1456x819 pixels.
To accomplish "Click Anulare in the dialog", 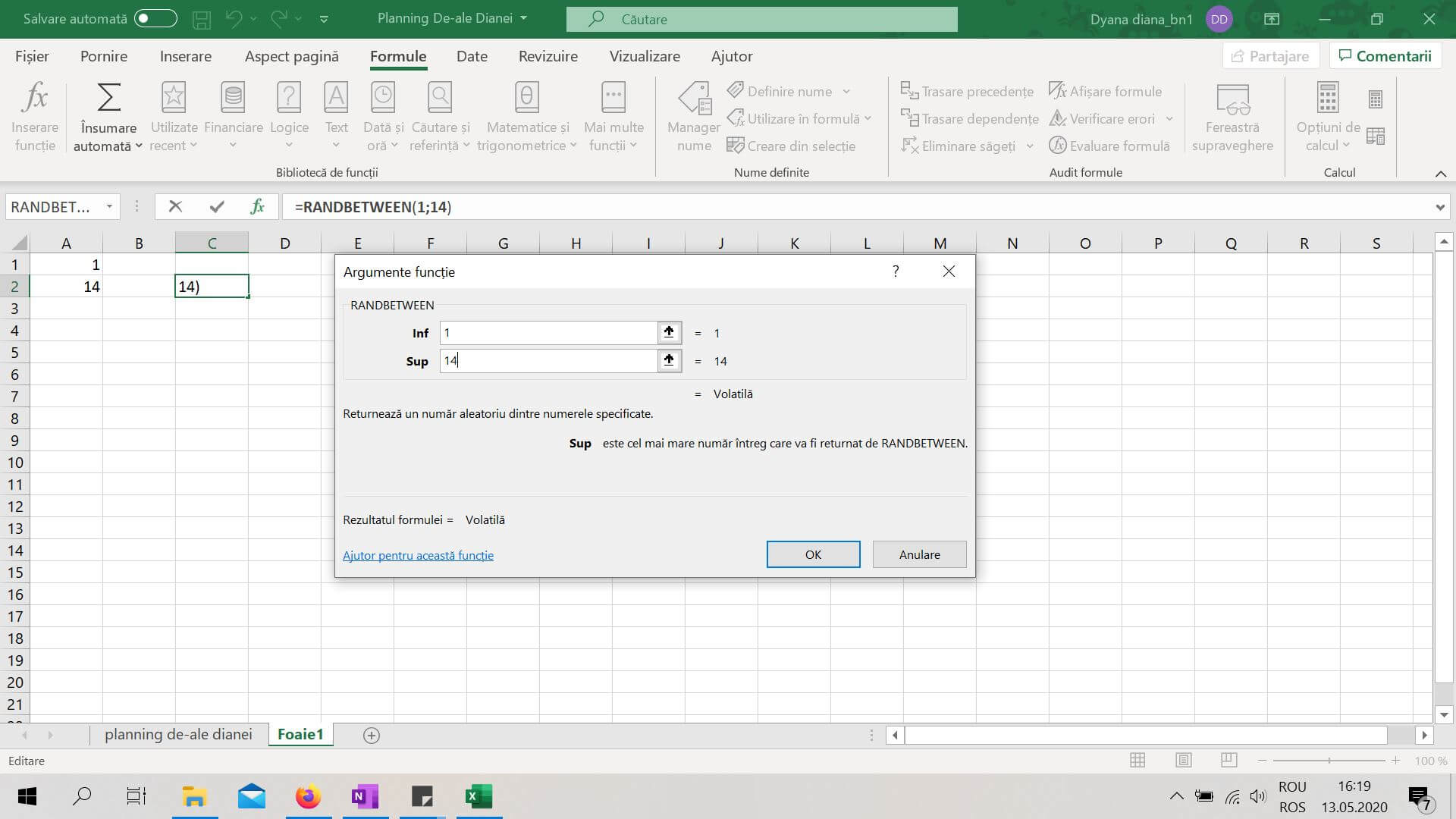I will point(919,554).
